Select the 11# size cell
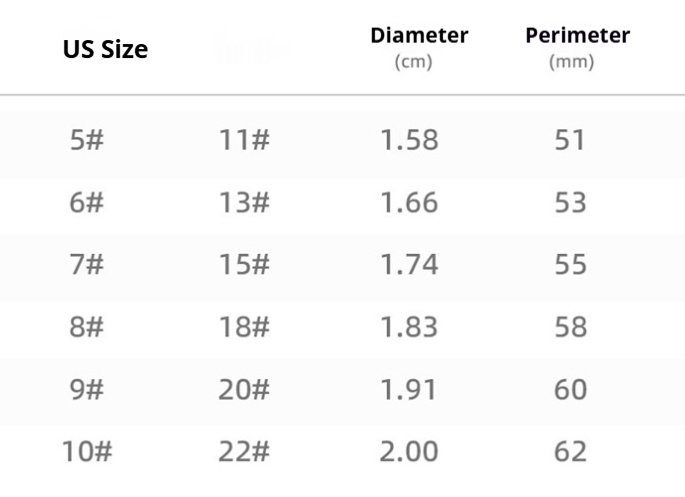The image size is (685, 497). (244, 140)
